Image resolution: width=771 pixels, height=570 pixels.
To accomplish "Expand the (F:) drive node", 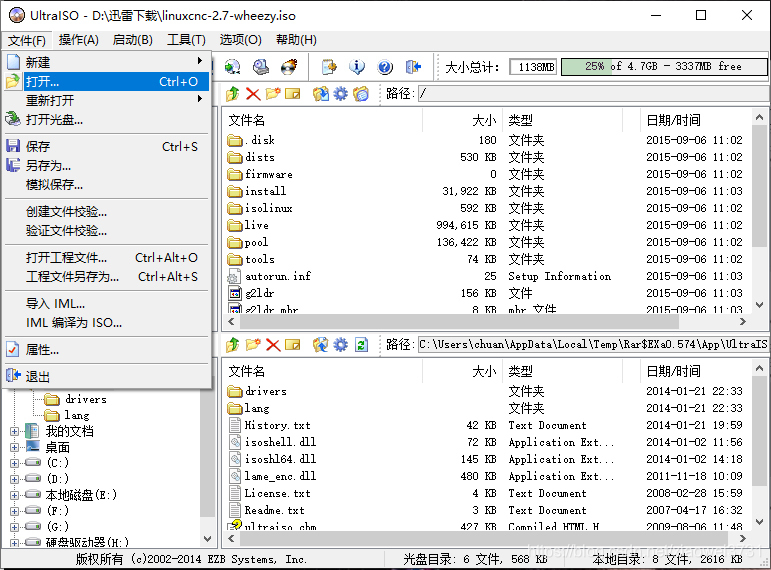I will 14,511.
